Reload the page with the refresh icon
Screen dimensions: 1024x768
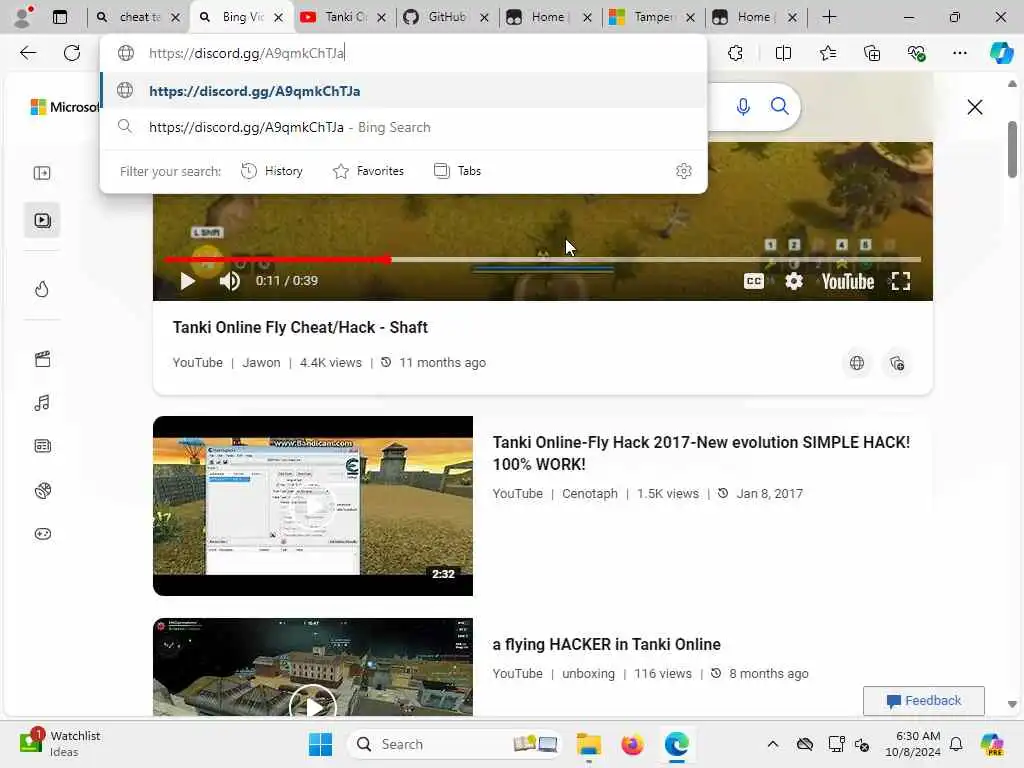click(x=72, y=53)
